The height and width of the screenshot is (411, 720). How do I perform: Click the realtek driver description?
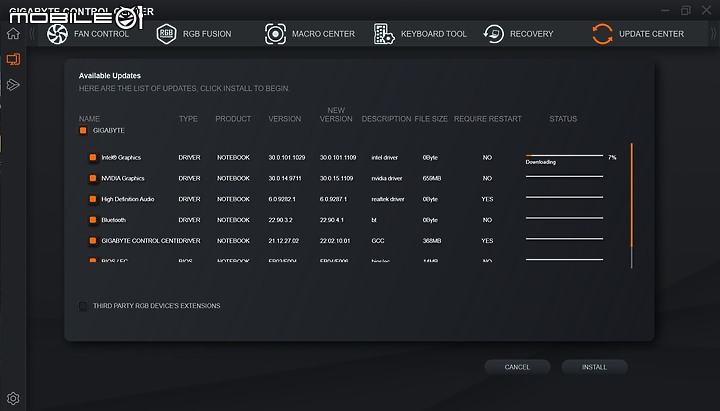click(388, 199)
